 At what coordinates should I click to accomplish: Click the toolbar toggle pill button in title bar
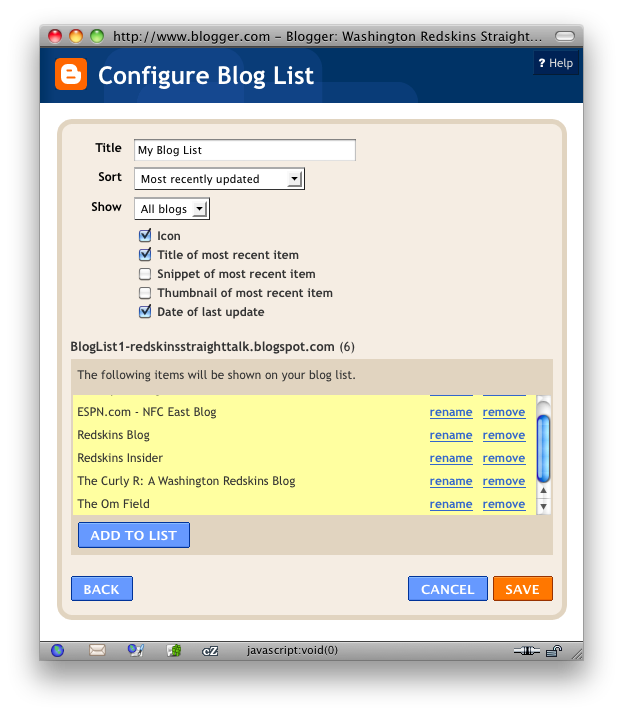click(x=565, y=36)
